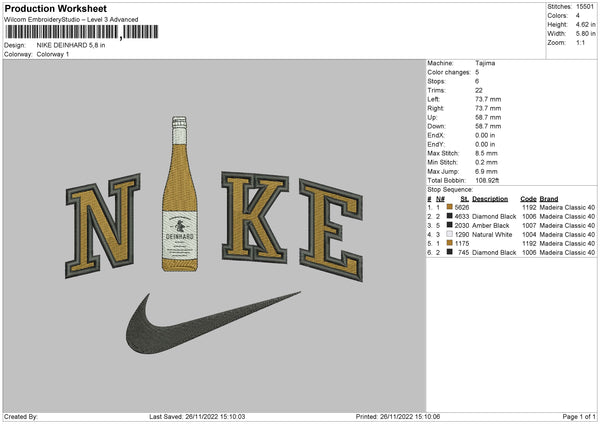600x424 pixels.
Task: Click the Down value 58.7 mm
Action: click(x=488, y=126)
